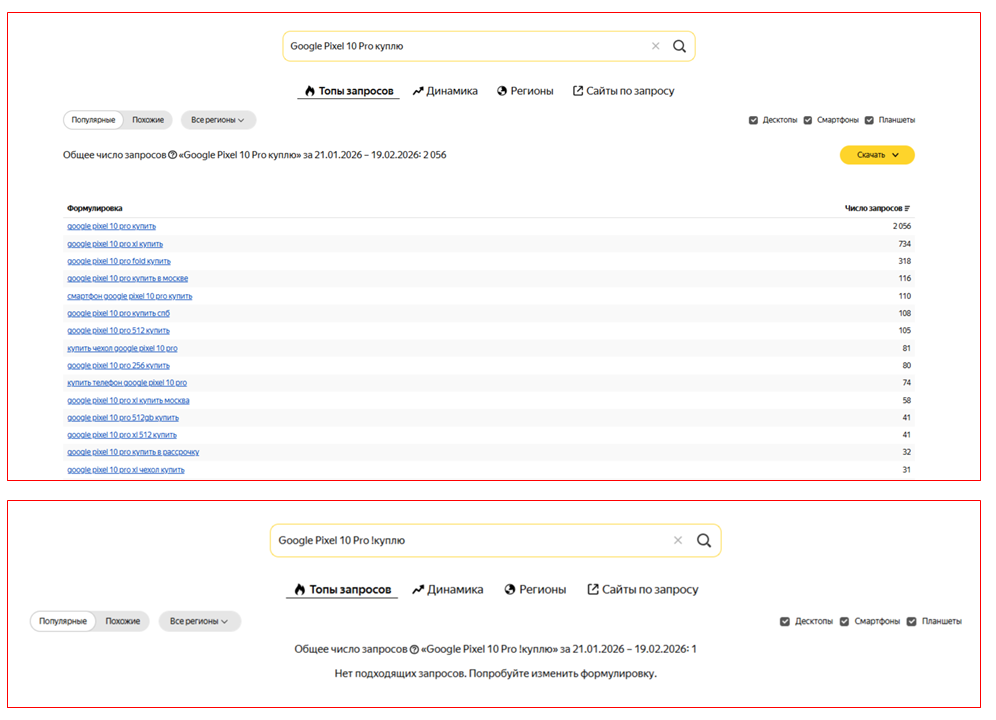Switch to the 'Регионы' tab in the lower panel

click(535, 589)
